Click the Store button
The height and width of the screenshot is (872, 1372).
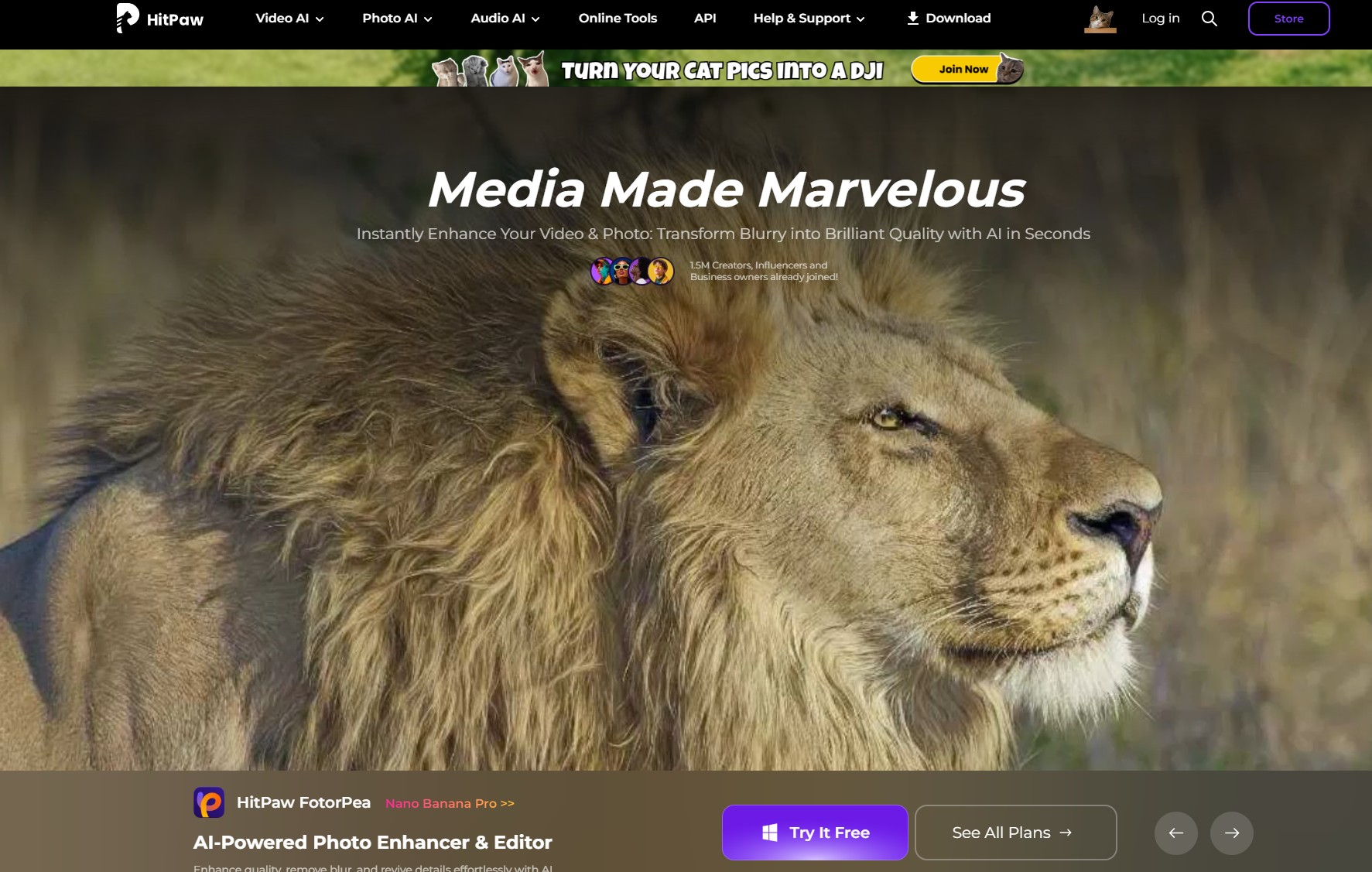click(1288, 19)
